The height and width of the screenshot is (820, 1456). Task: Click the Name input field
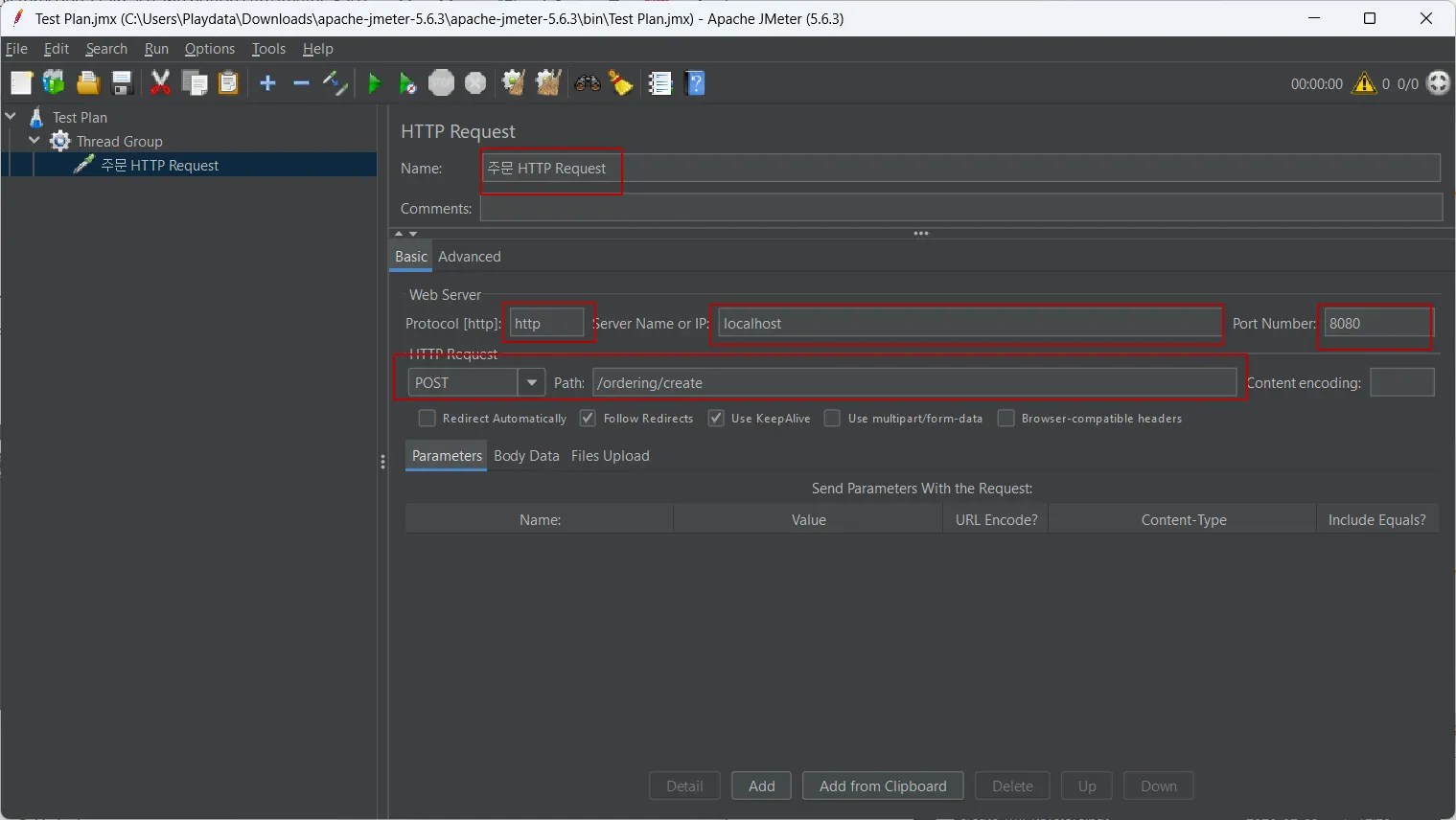tap(960, 168)
